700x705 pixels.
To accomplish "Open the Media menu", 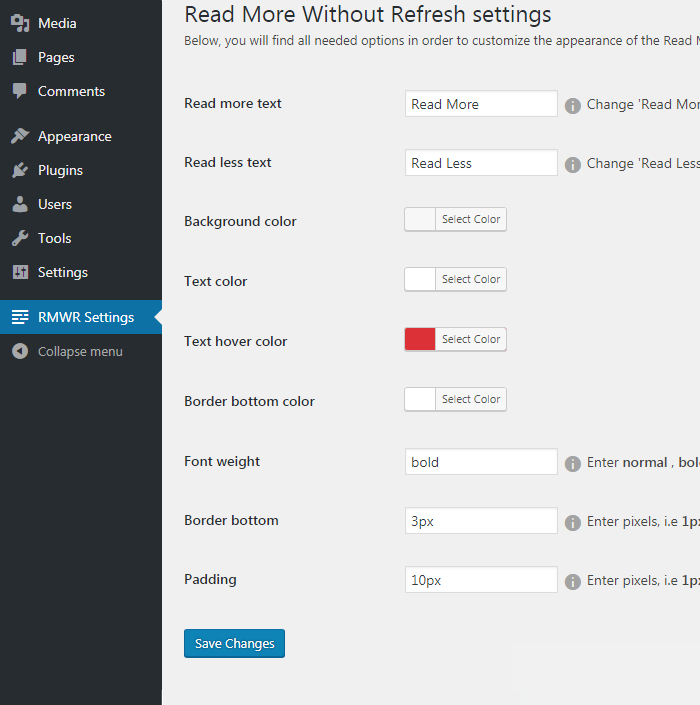I will [81, 23].
